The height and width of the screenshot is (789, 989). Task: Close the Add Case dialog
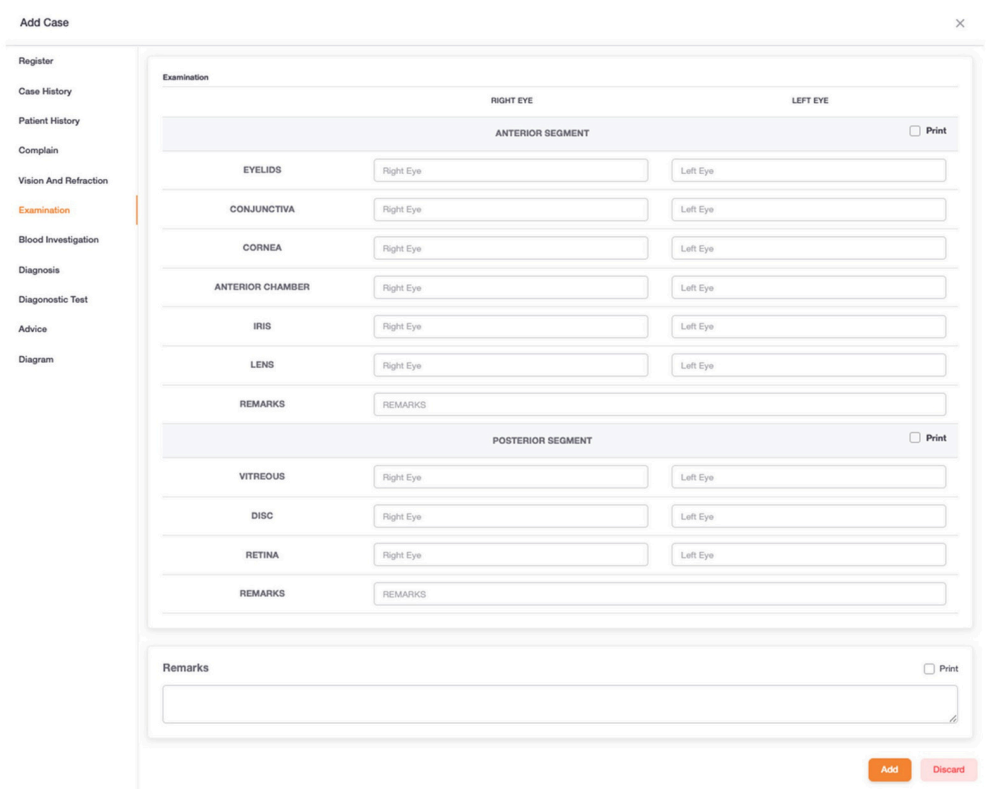960,23
